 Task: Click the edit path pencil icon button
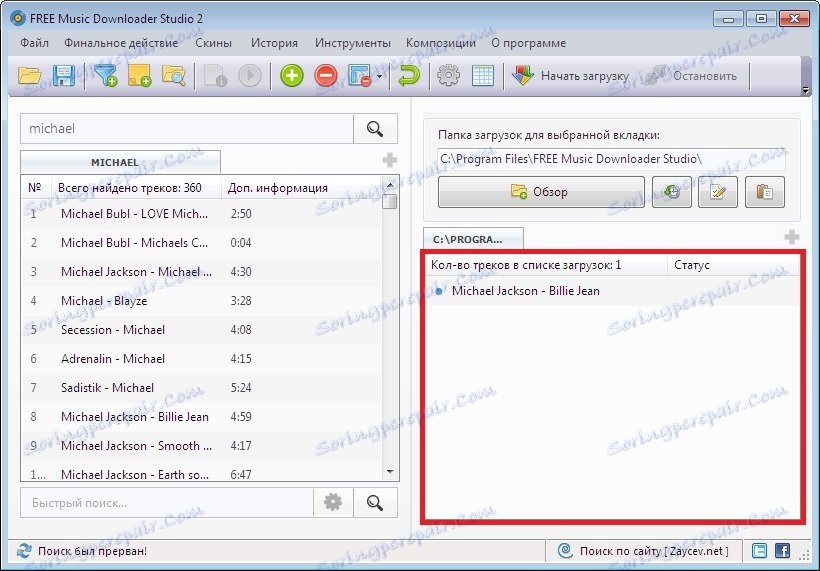pos(718,192)
